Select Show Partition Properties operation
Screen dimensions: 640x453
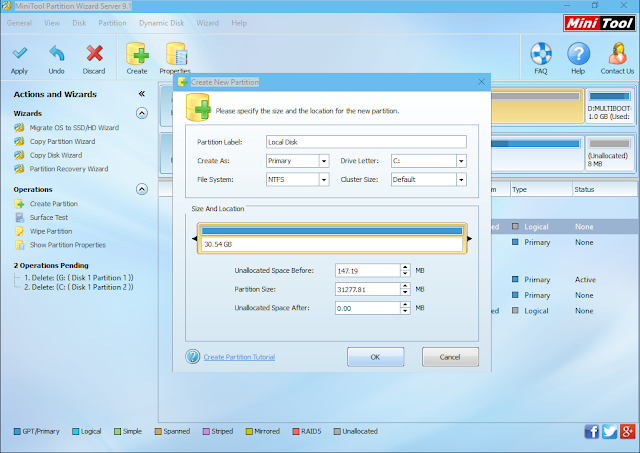point(67,245)
